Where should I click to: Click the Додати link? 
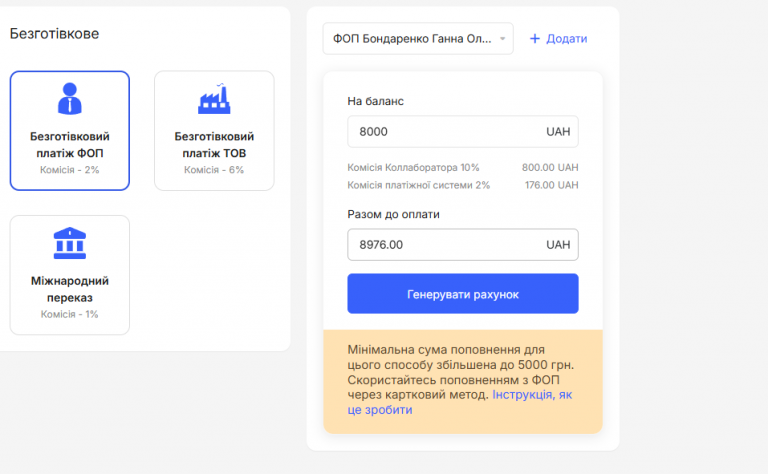click(x=567, y=39)
